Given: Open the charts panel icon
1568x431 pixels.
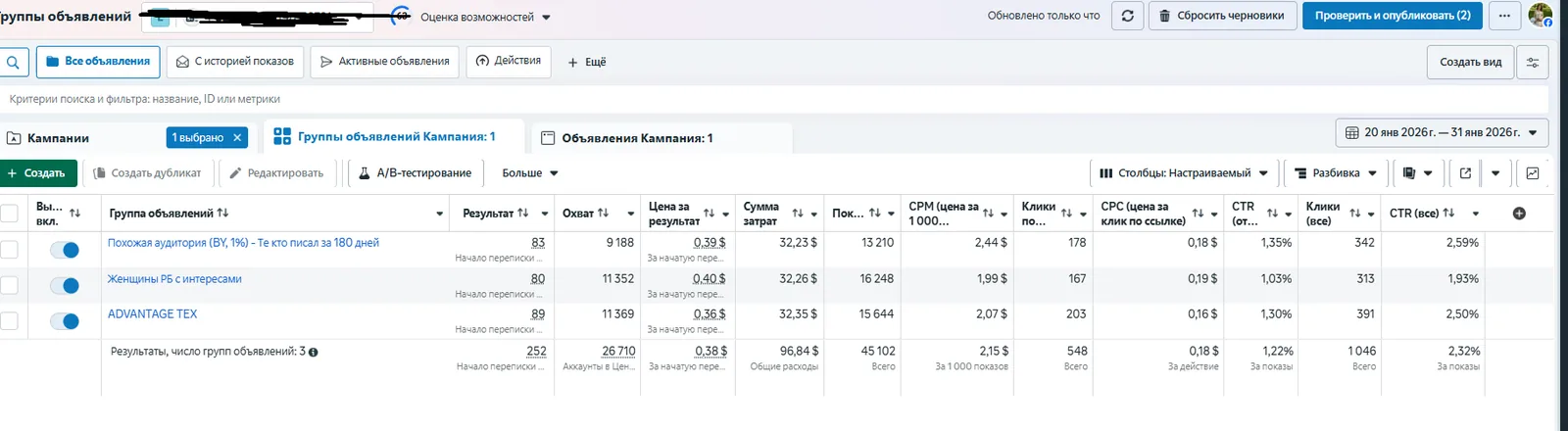Looking at the screenshot, I should tap(1533, 173).
